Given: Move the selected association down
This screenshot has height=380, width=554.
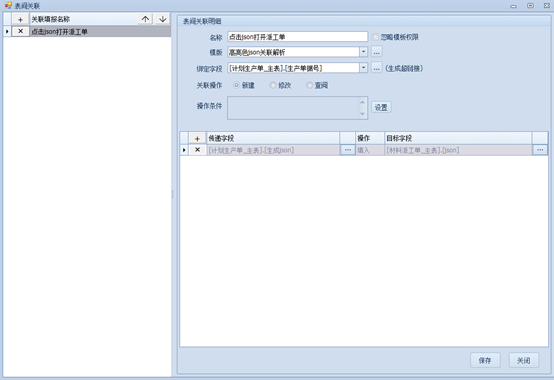Looking at the screenshot, I should pyautogui.click(x=163, y=19).
